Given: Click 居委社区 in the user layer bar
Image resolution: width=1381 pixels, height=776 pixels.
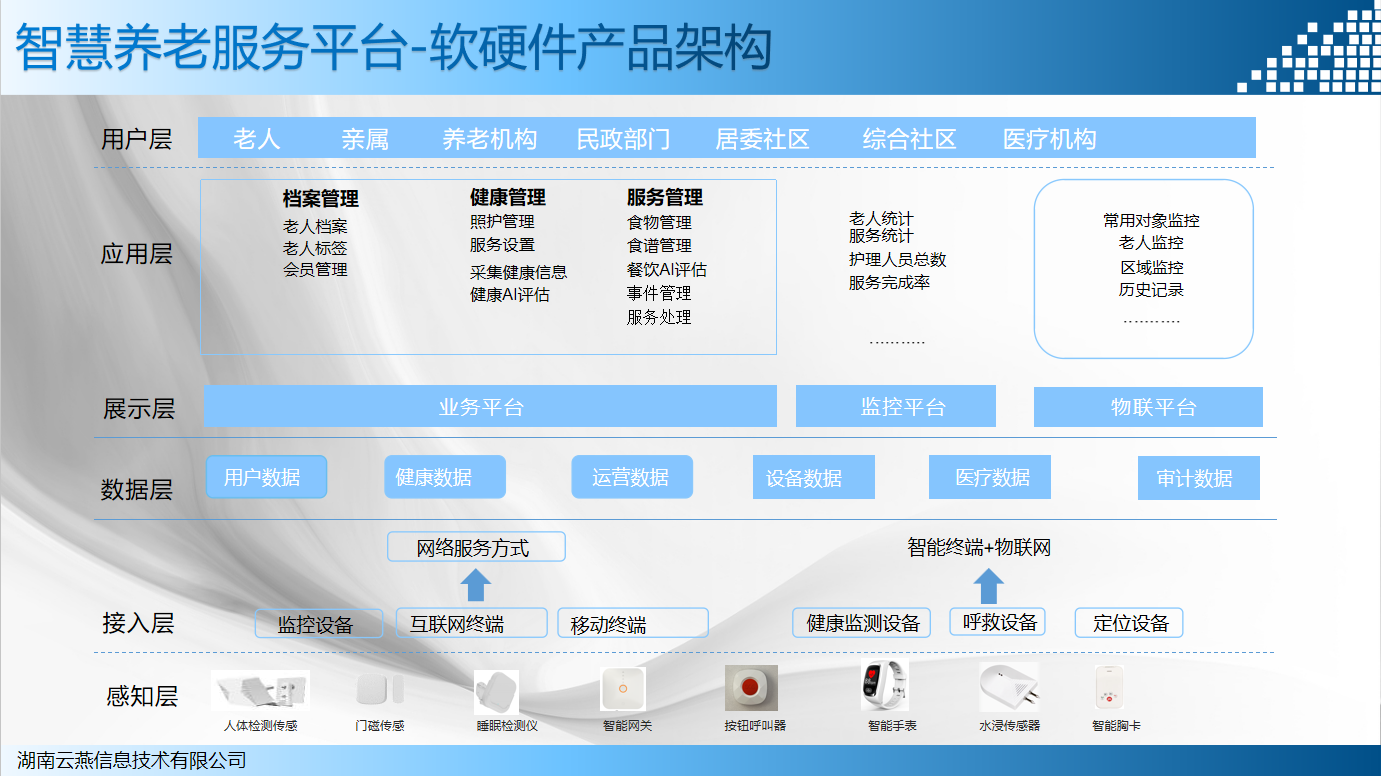Looking at the screenshot, I should pyautogui.click(x=762, y=139).
